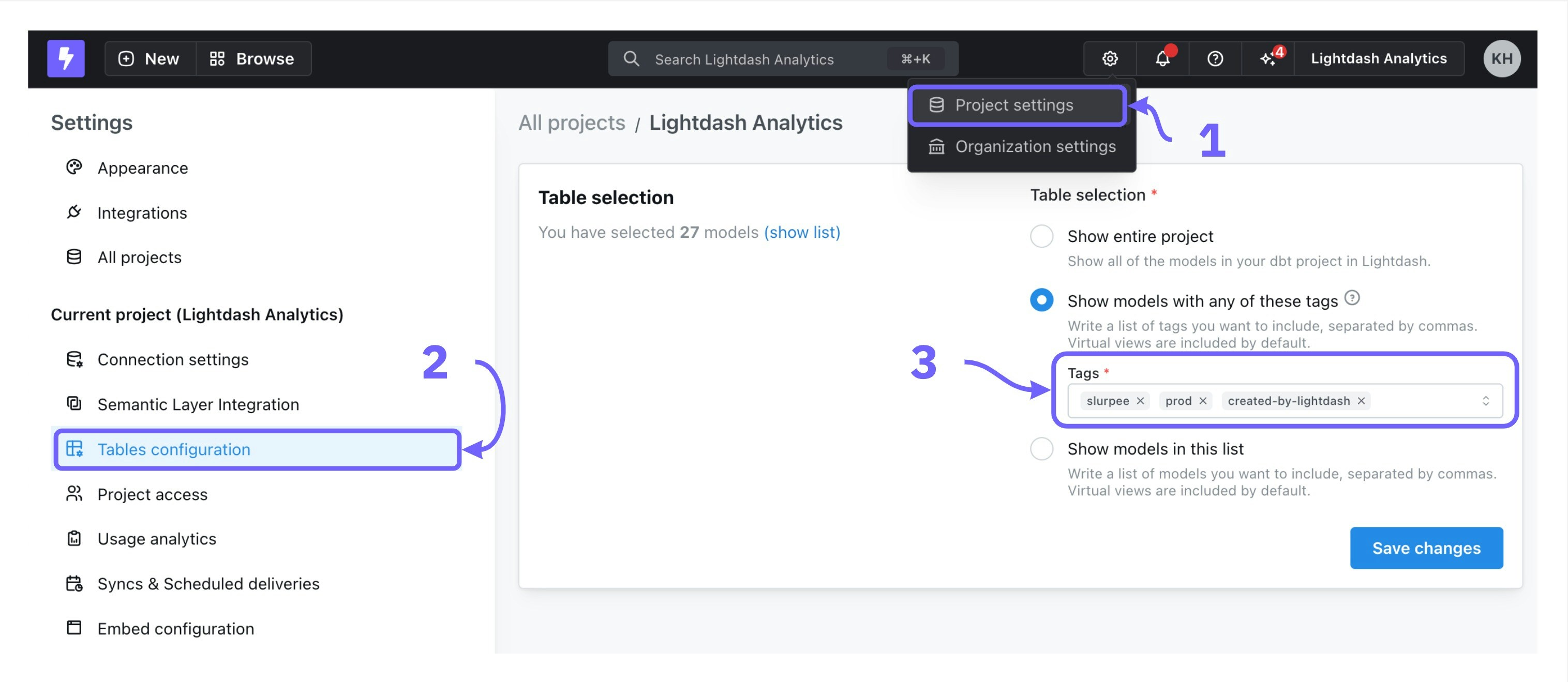Select Show models in this list

point(1041,448)
